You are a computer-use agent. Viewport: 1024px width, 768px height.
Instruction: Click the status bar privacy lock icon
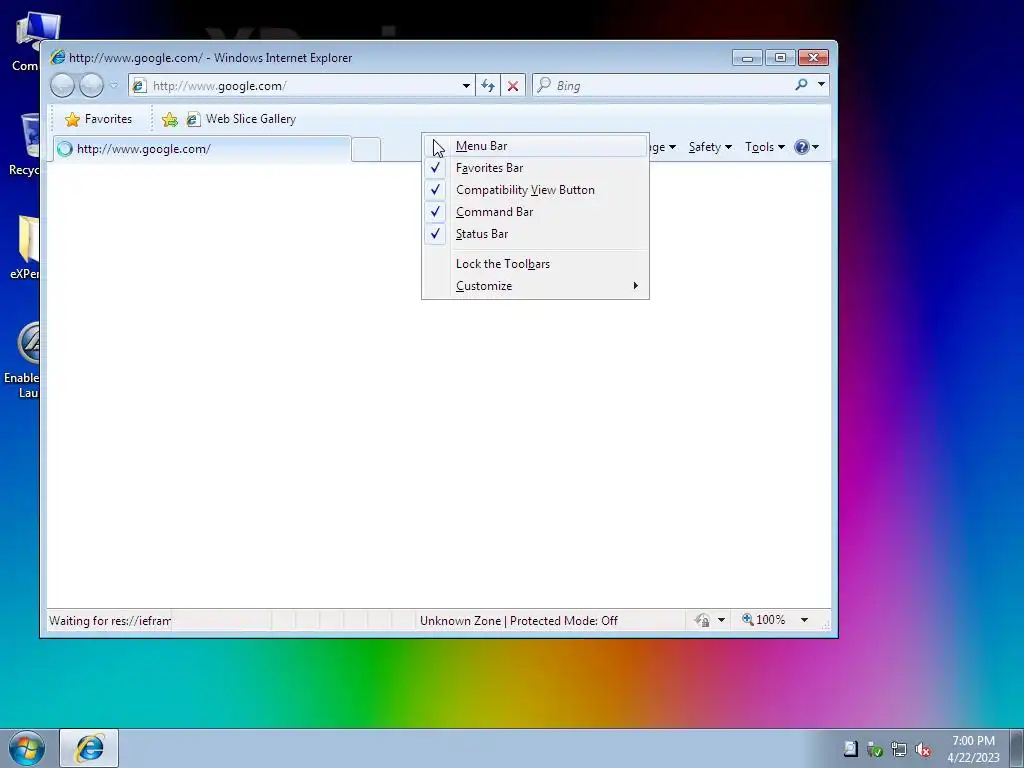click(703, 620)
